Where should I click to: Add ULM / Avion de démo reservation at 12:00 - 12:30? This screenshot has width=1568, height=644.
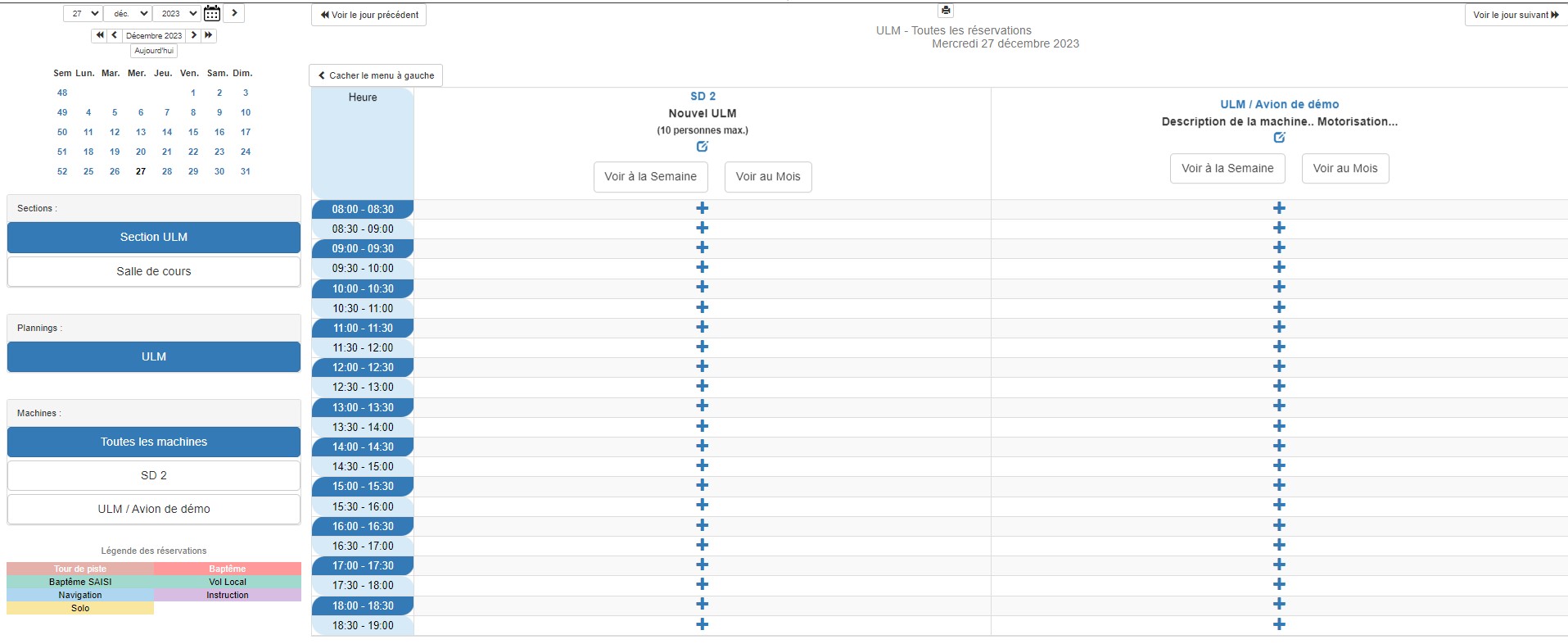coord(1279,366)
